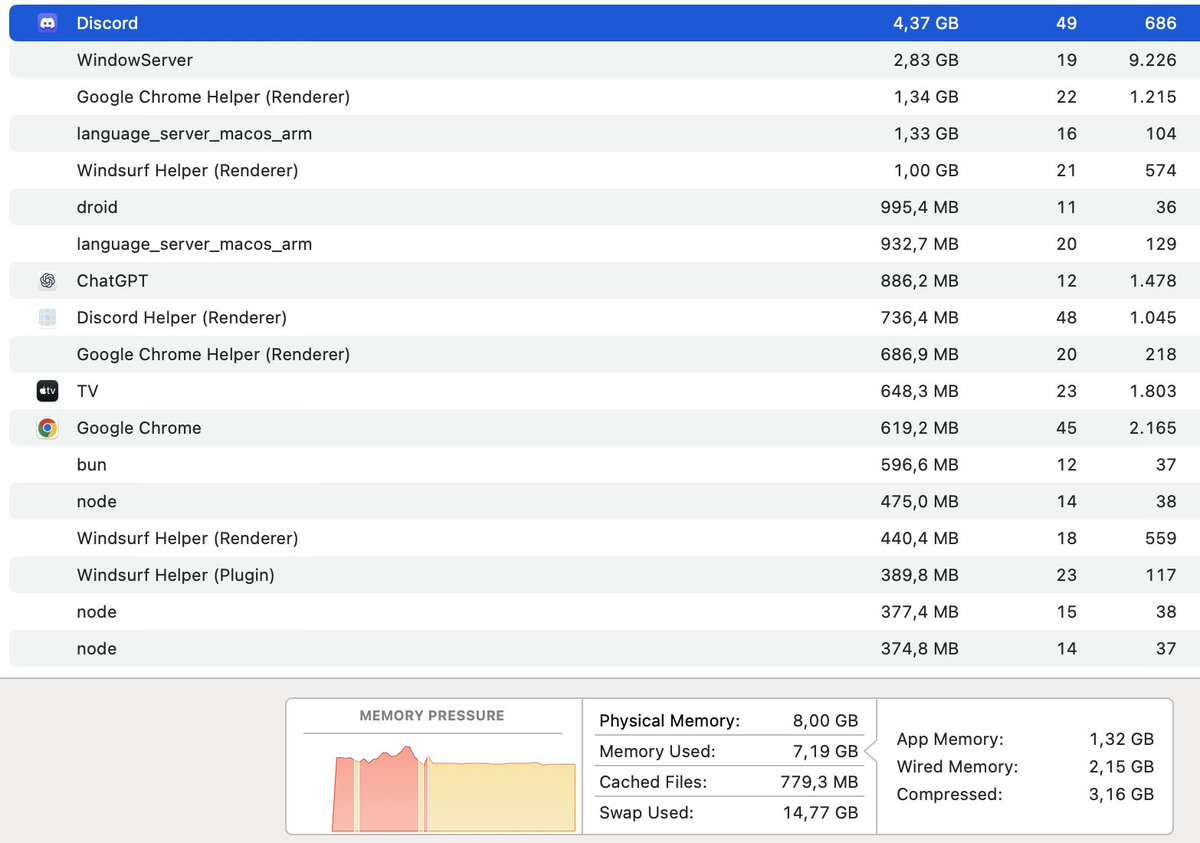The height and width of the screenshot is (843, 1200).
Task: Click Discord's 4,37 GB memory value
Action: pyautogui.click(x=926, y=23)
